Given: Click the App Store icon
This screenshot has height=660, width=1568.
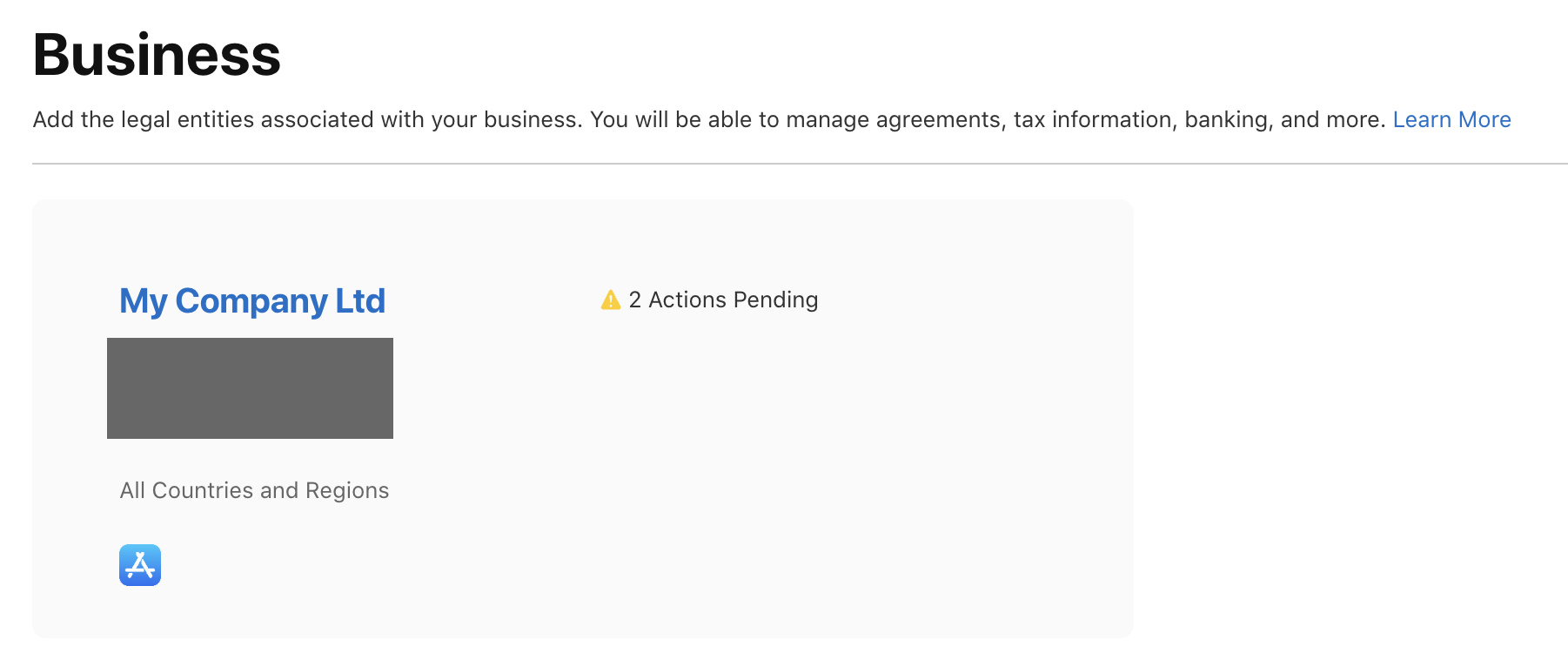Looking at the screenshot, I should (x=140, y=565).
